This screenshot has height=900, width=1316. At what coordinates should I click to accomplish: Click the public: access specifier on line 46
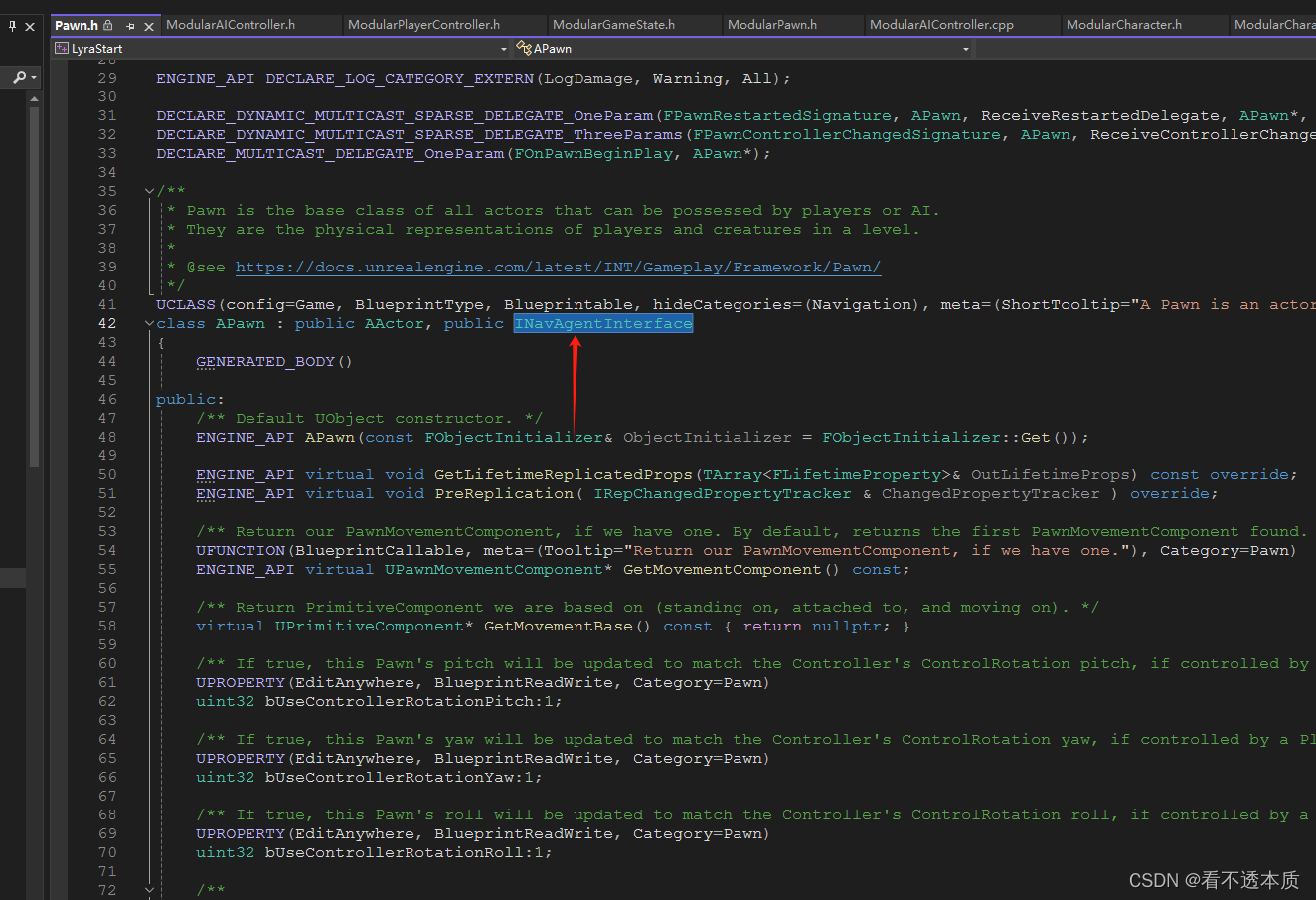(191, 399)
